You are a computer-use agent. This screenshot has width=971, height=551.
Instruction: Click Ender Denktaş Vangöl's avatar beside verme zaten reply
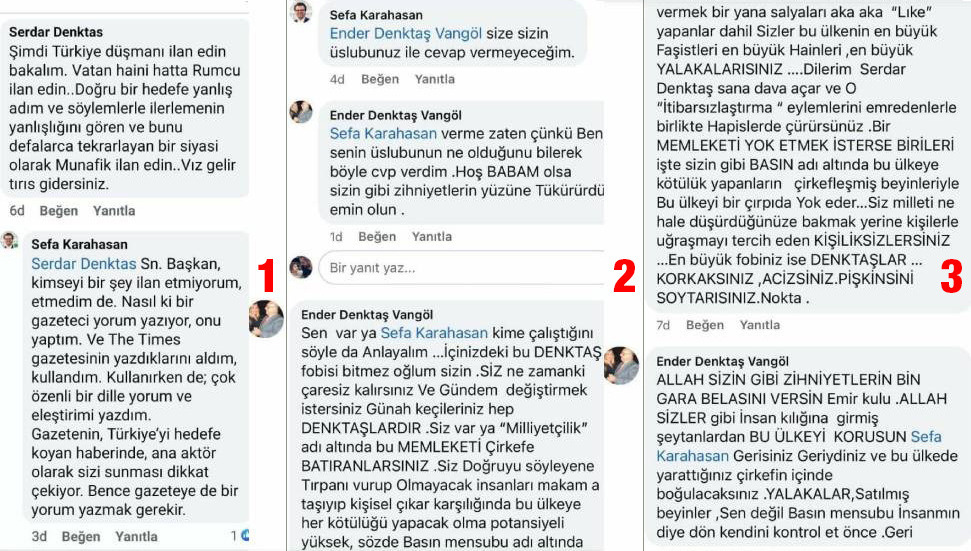(x=302, y=112)
